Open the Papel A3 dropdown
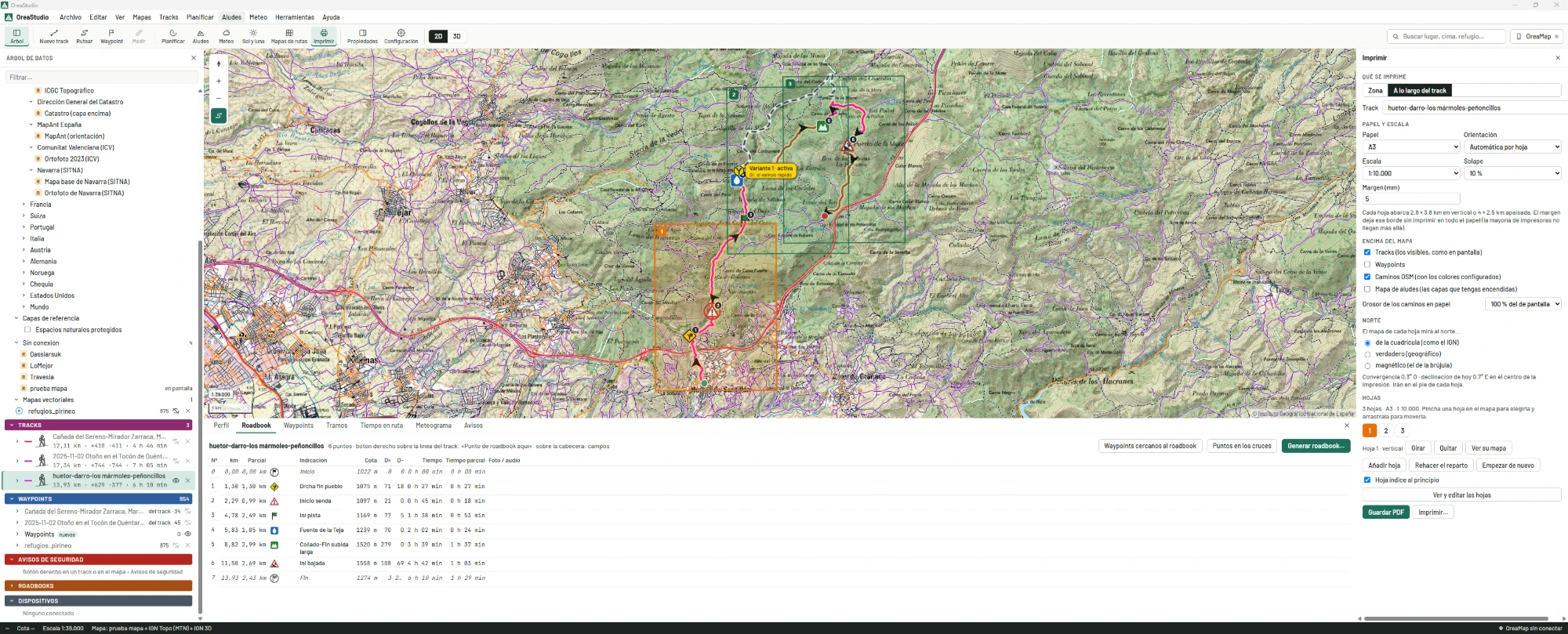The image size is (1568, 634). coord(1411,147)
